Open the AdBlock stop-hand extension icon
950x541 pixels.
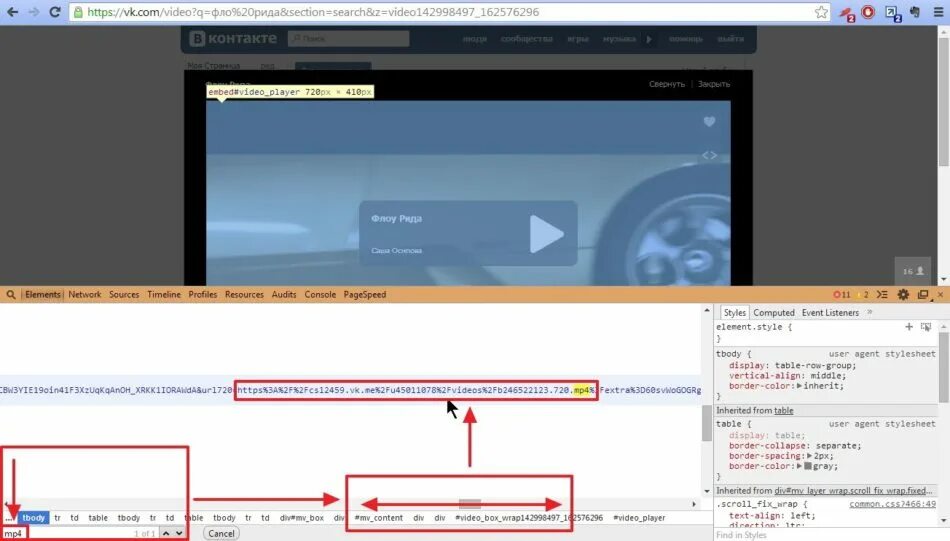click(x=868, y=12)
